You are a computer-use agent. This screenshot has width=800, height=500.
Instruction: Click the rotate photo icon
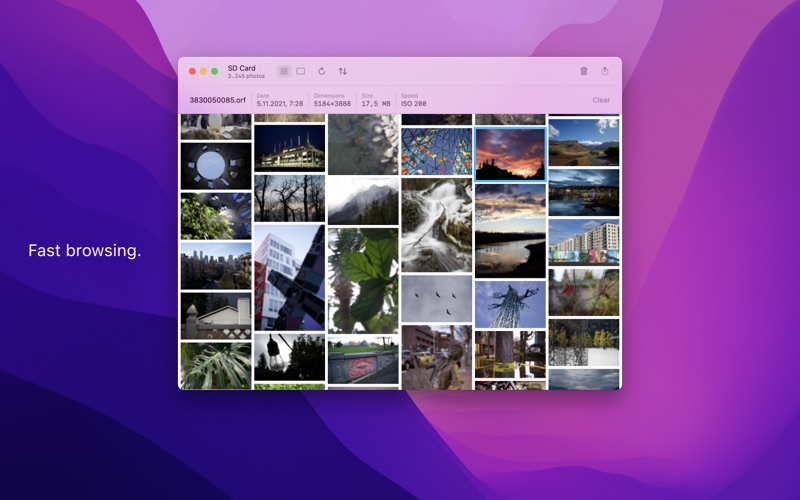pos(321,71)
